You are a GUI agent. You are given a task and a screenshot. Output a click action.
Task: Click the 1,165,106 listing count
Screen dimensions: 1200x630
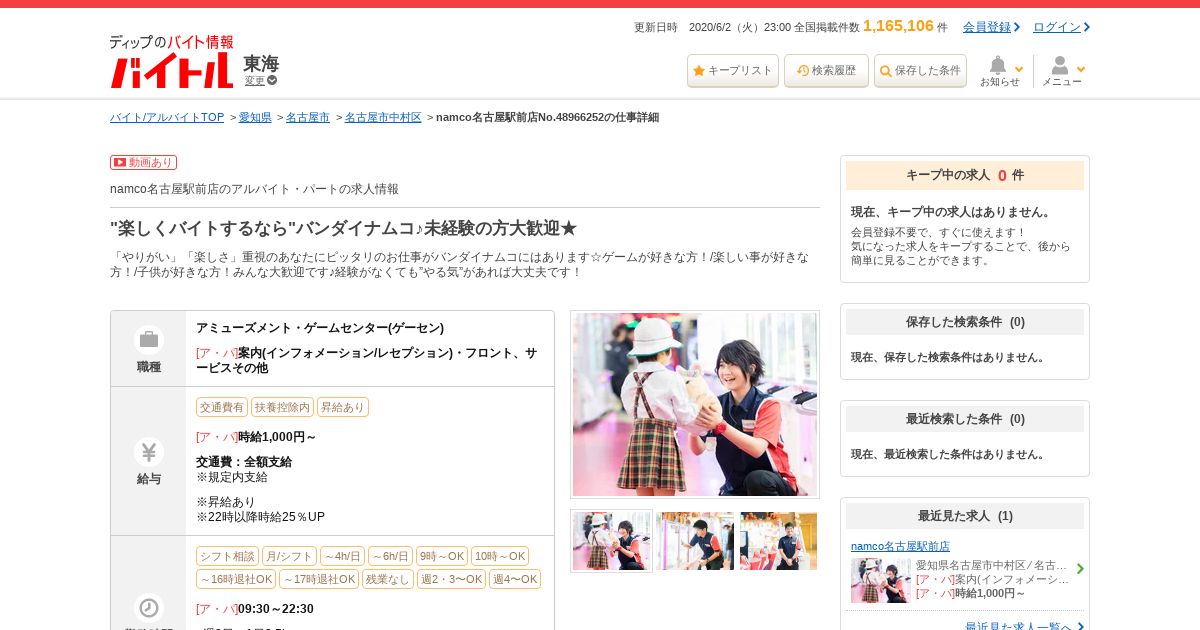click(898, 26)
